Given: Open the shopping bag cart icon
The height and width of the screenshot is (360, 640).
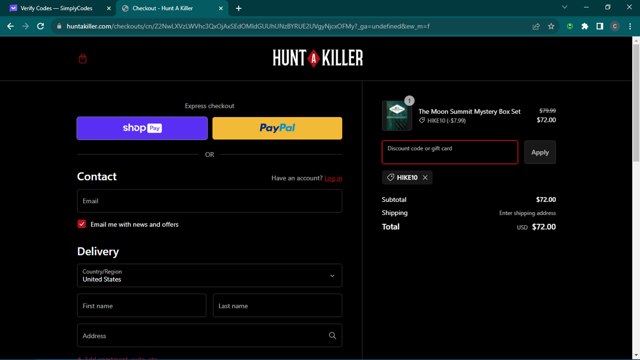Looking at the screenshot, I should coord(82,59).
